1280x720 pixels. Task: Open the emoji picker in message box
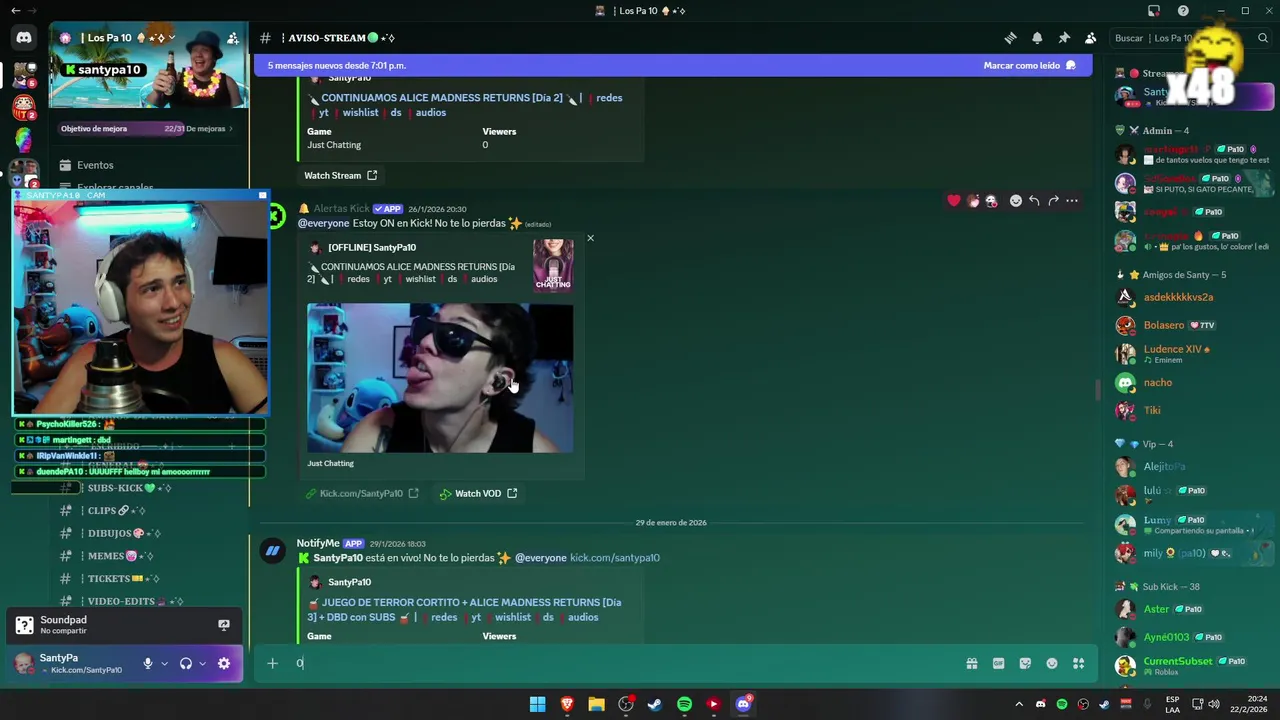click(x=1052, y=663)
